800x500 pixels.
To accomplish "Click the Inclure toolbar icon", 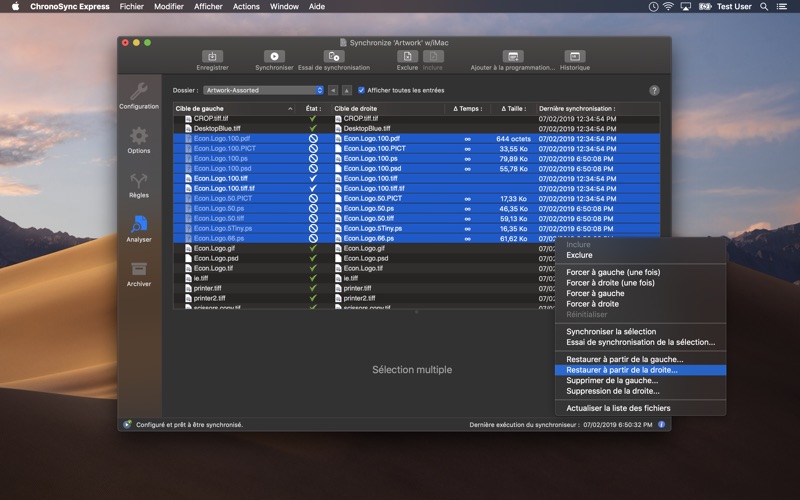I will coord(433,57).
